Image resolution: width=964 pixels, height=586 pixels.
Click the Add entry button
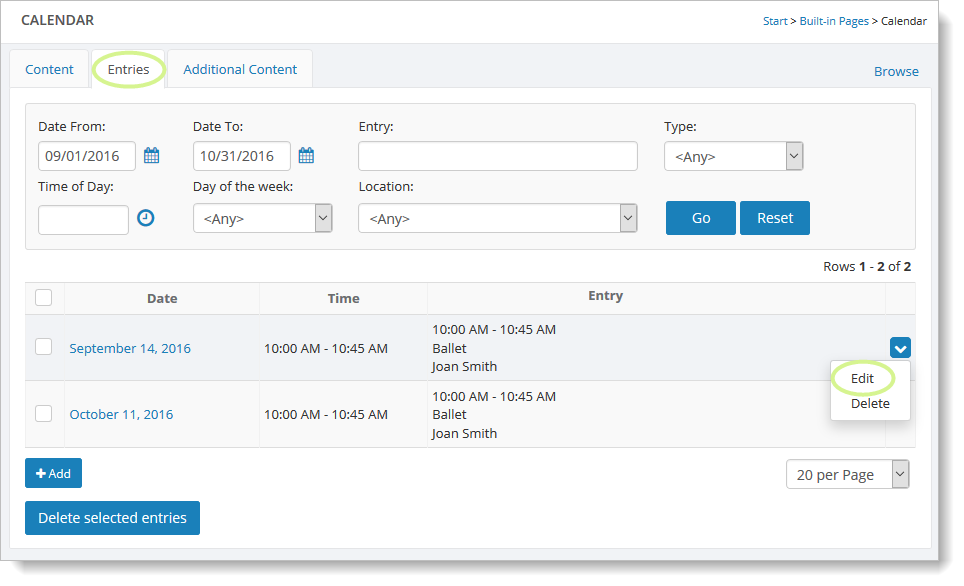tap(53, 473)
